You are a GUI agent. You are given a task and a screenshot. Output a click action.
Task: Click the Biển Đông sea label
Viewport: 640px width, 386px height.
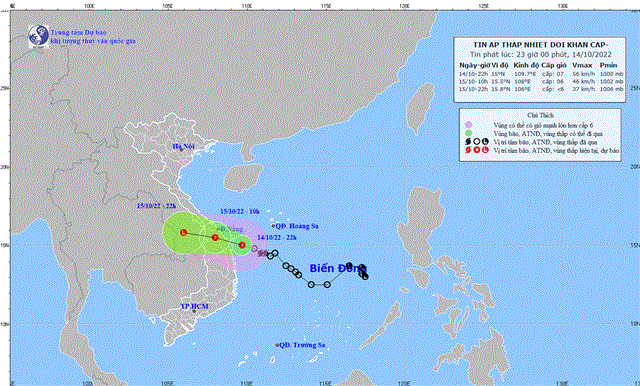[x=333, y=268]
